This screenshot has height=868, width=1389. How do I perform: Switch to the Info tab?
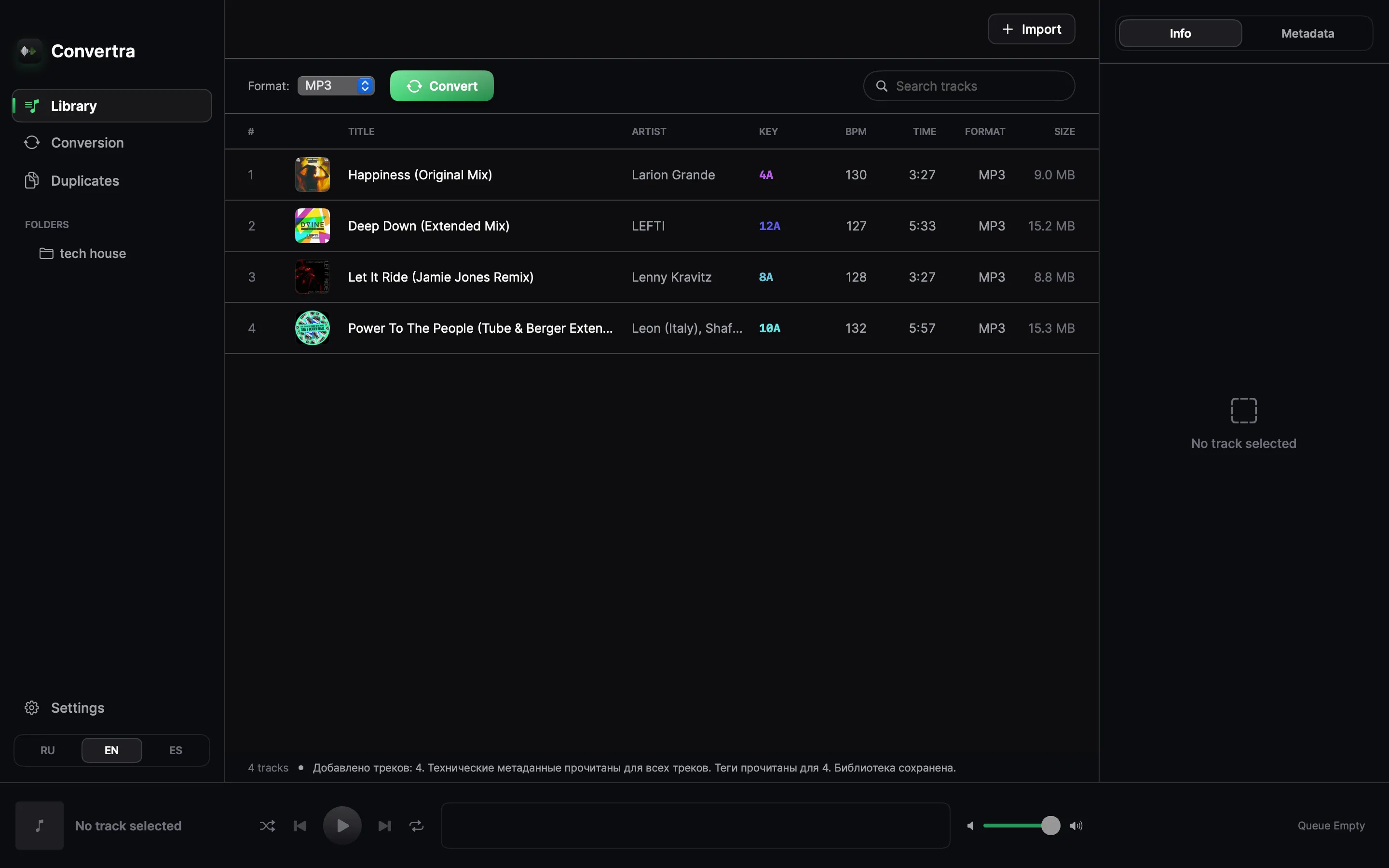click(1180, 33)
